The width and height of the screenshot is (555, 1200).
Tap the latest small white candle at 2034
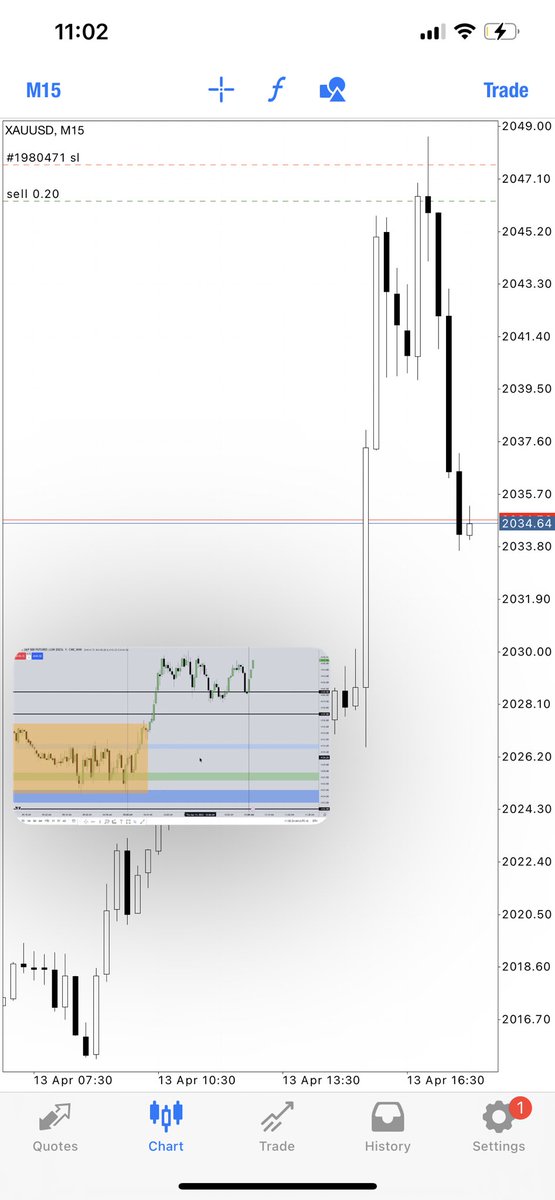[x=470, y=528]
